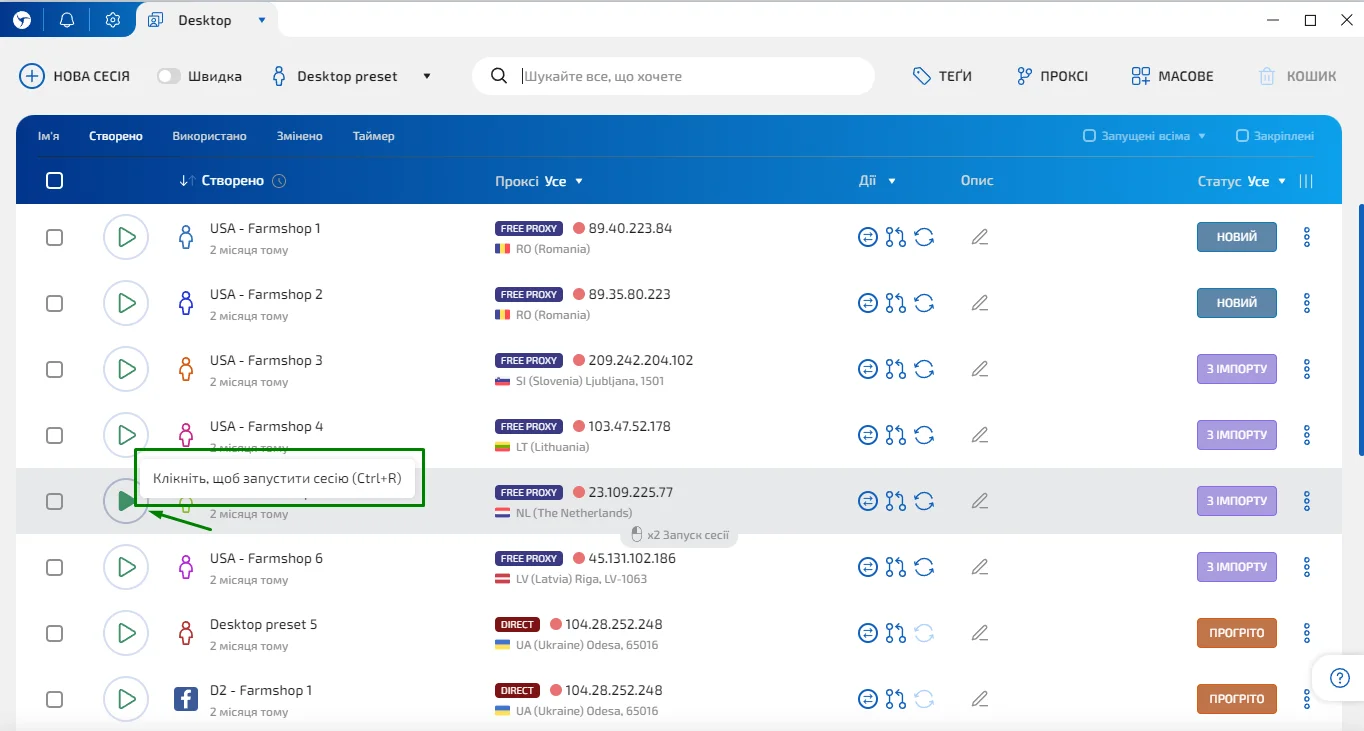The image size is (1364, 731).
Task: Select checkbox for Desktop preset 5
Action: pyautogui.click(x=55, y=633)
